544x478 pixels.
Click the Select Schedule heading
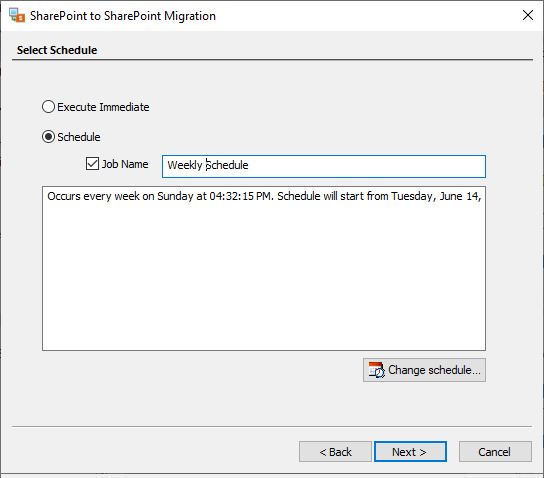coord(57,50)
